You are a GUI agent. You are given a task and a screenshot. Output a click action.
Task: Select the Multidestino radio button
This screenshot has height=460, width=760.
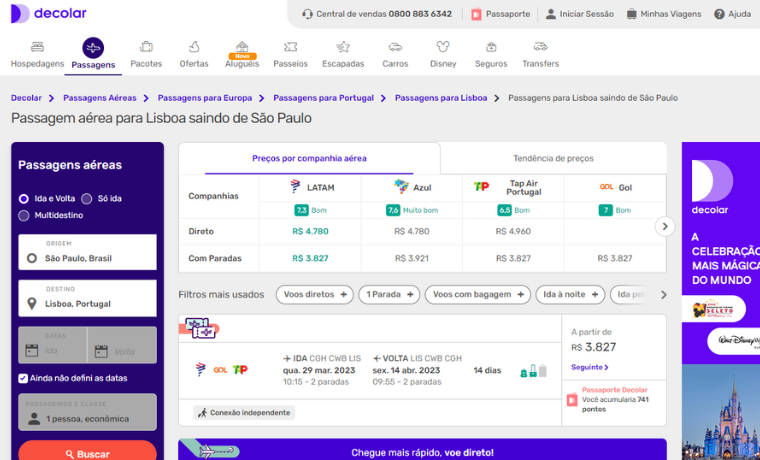(x=23, y=215)
